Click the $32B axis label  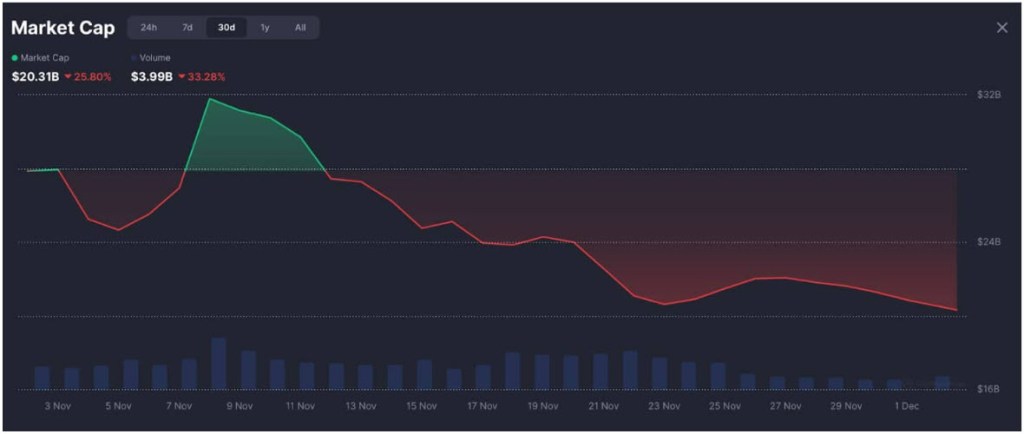point(989,94)
